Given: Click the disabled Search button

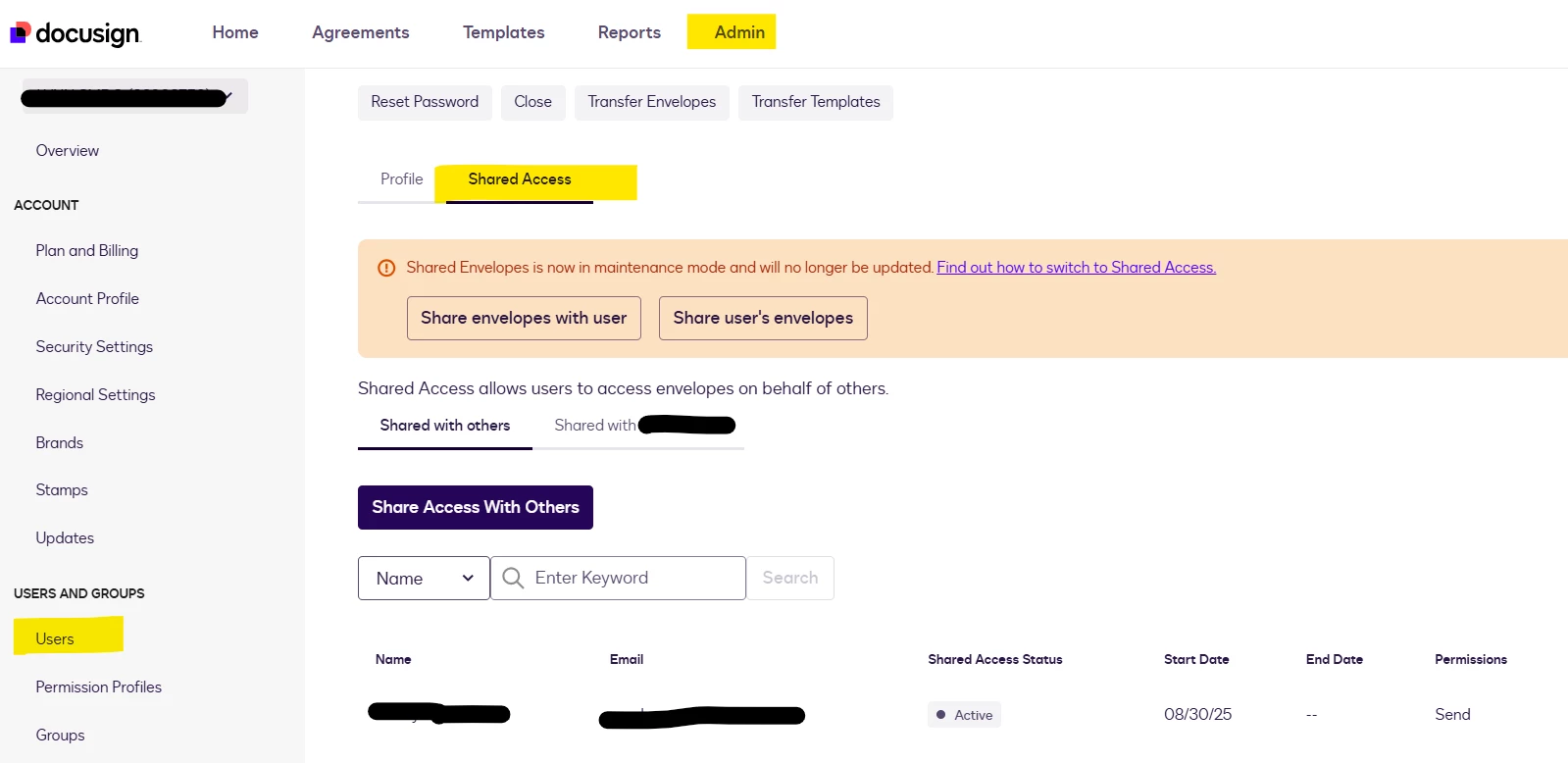Looking at the screenshot, I should pyautogui.click(x=790, y=579).
